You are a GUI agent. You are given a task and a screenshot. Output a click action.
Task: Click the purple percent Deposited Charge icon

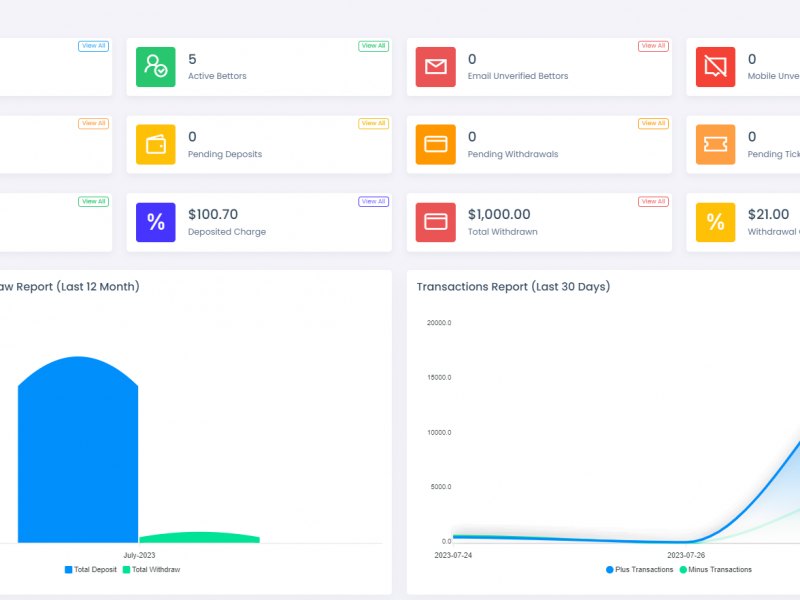point(156,222)
